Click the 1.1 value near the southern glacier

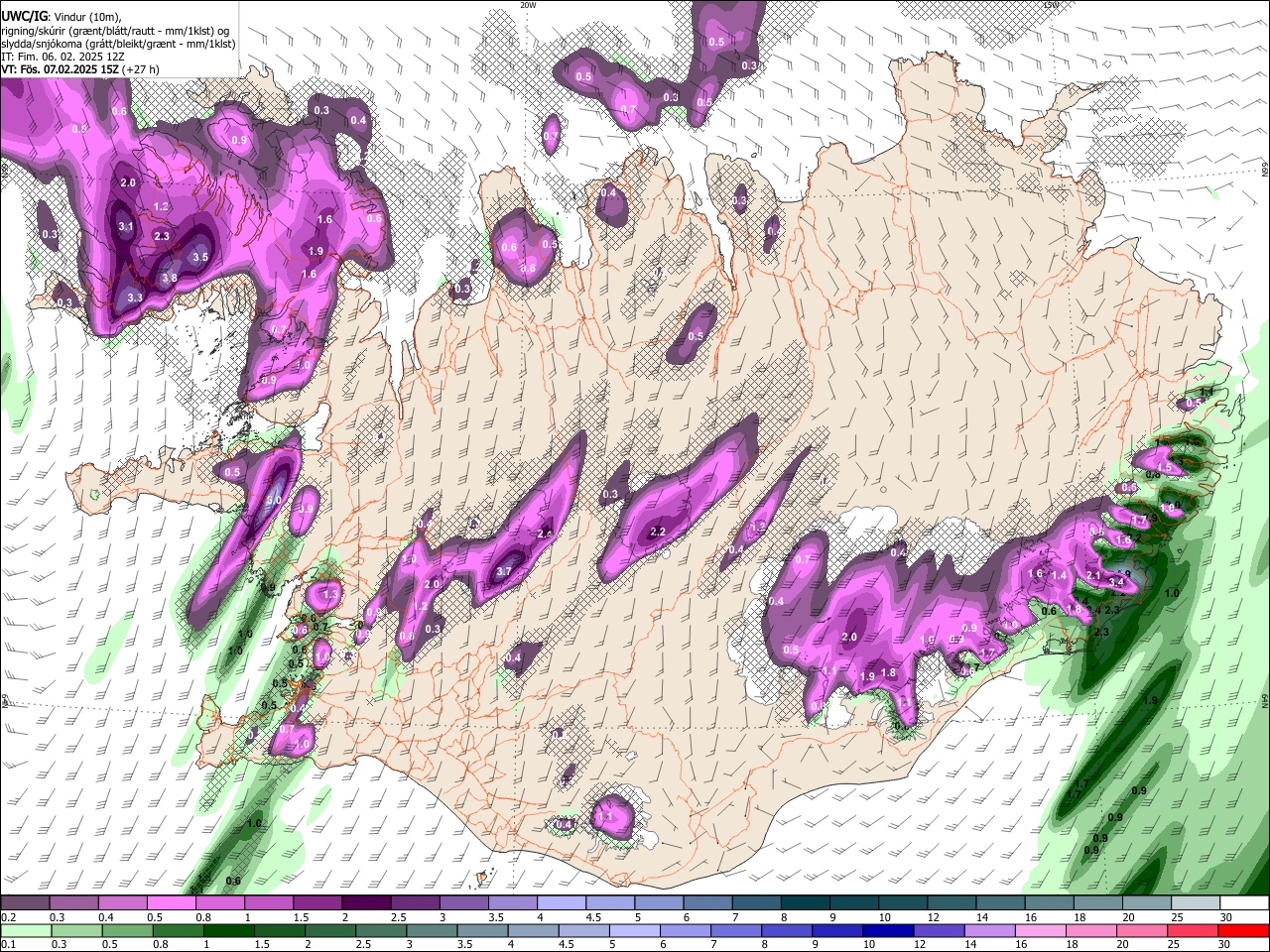606,818
